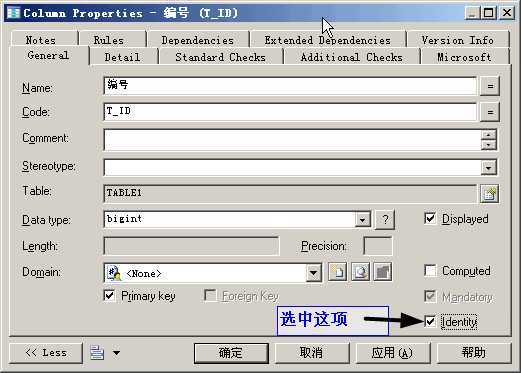Open the dropdown arrow beside the printer icon
Viewport: 521px width, 373px height.
116,353
